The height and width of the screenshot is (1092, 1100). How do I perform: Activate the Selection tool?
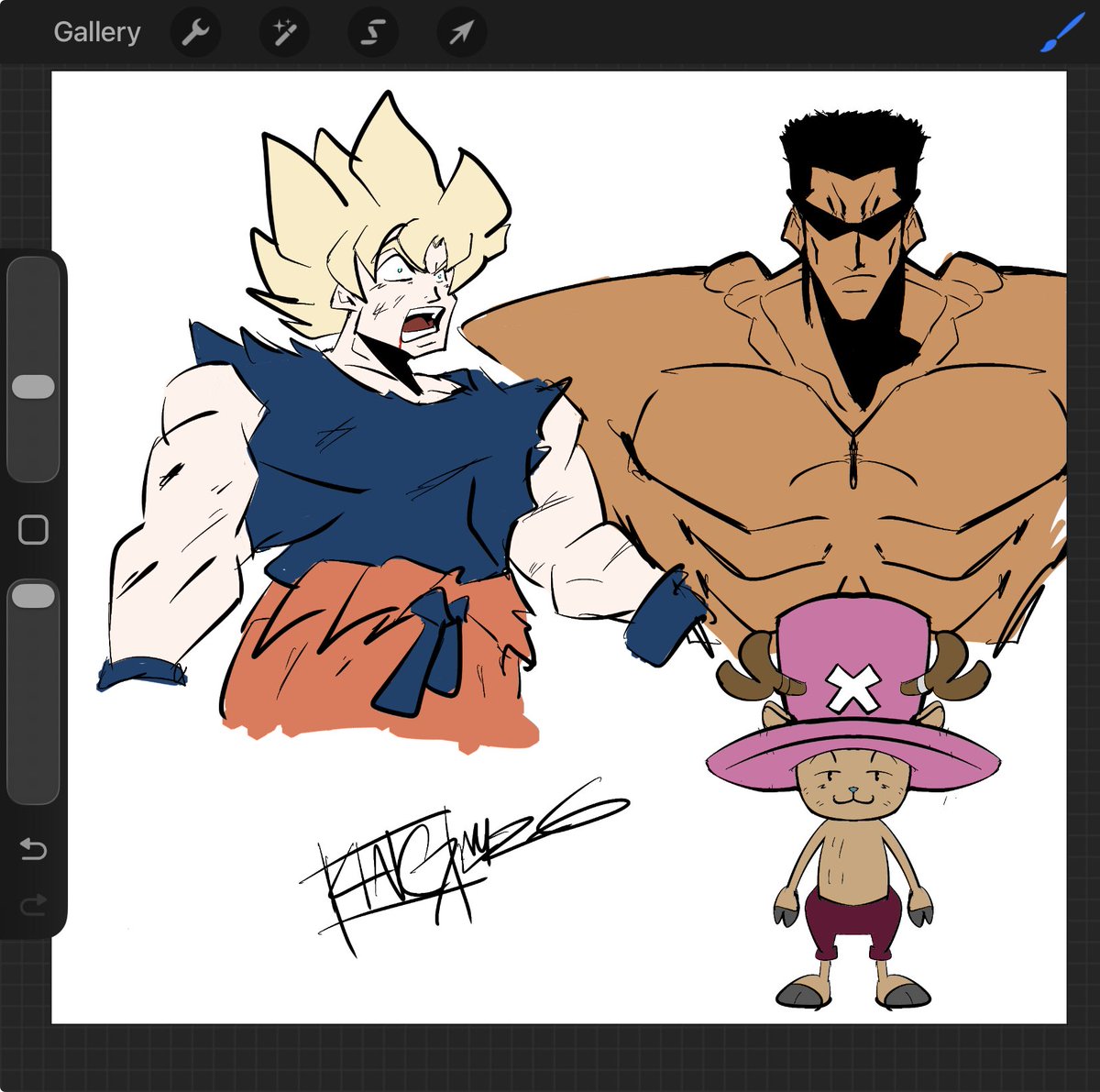click(x=372, y=33)
